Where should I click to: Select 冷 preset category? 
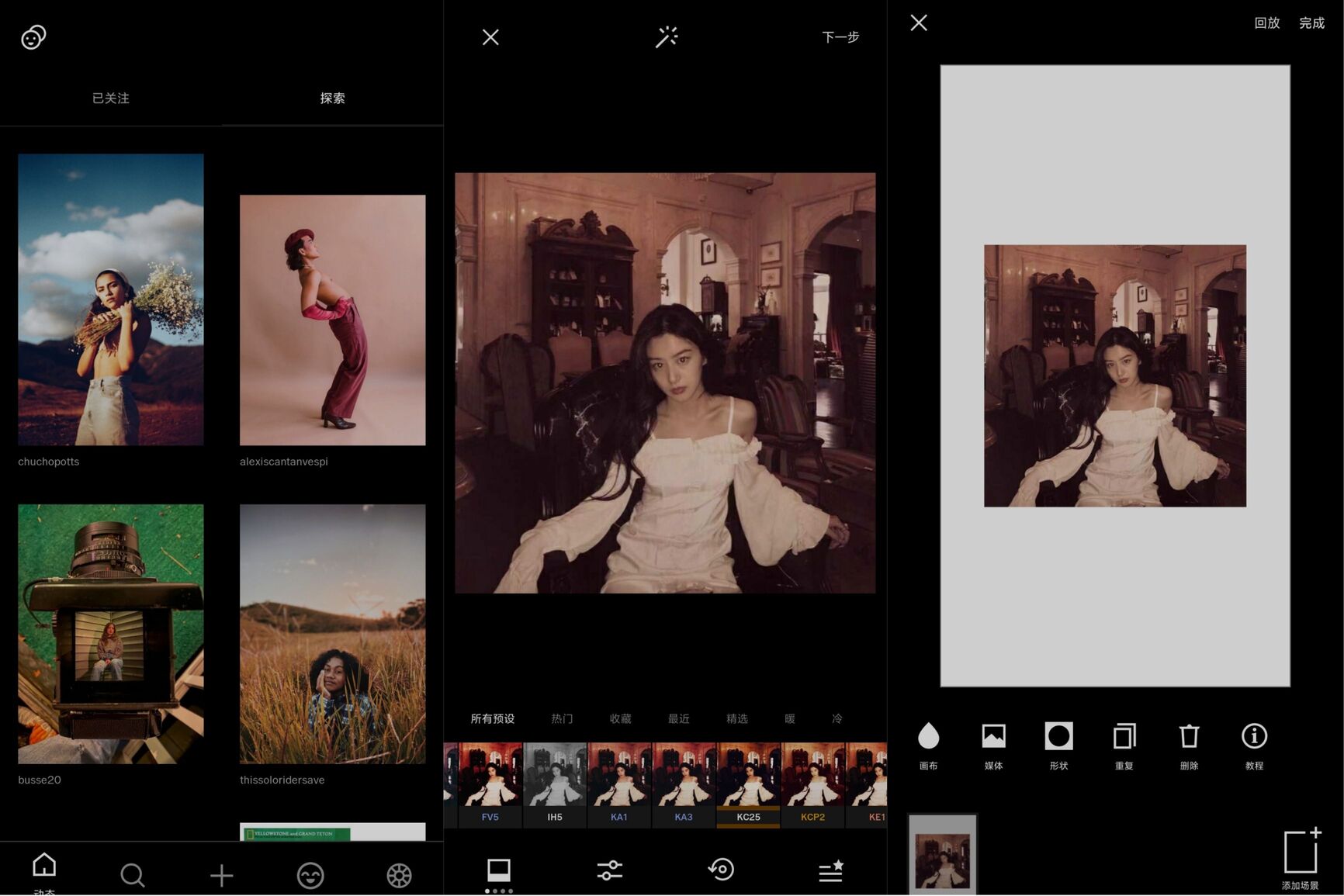coord(837,719)
